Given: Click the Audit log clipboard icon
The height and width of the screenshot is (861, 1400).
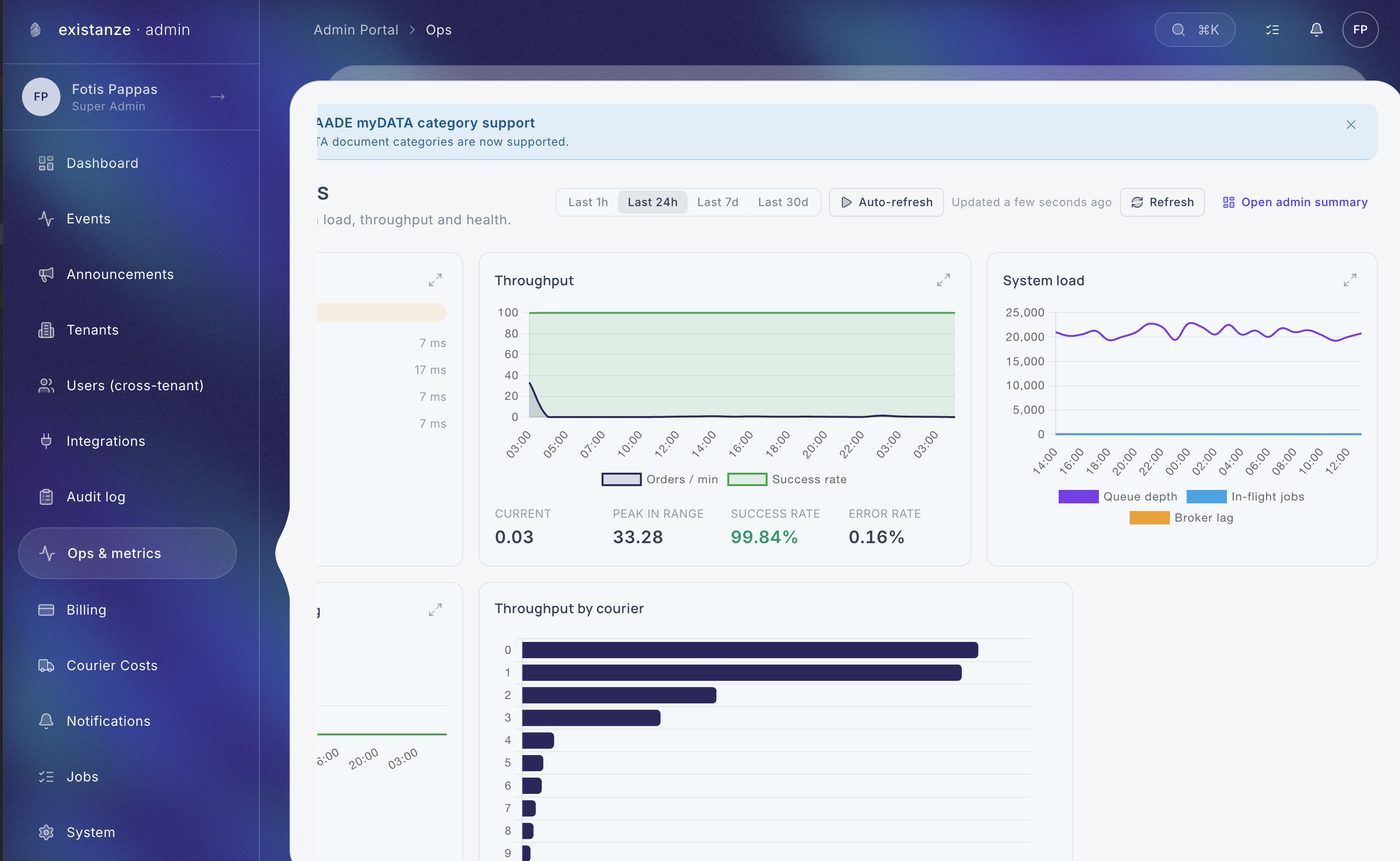Looking at the screenshot, I should pos(46,497).
